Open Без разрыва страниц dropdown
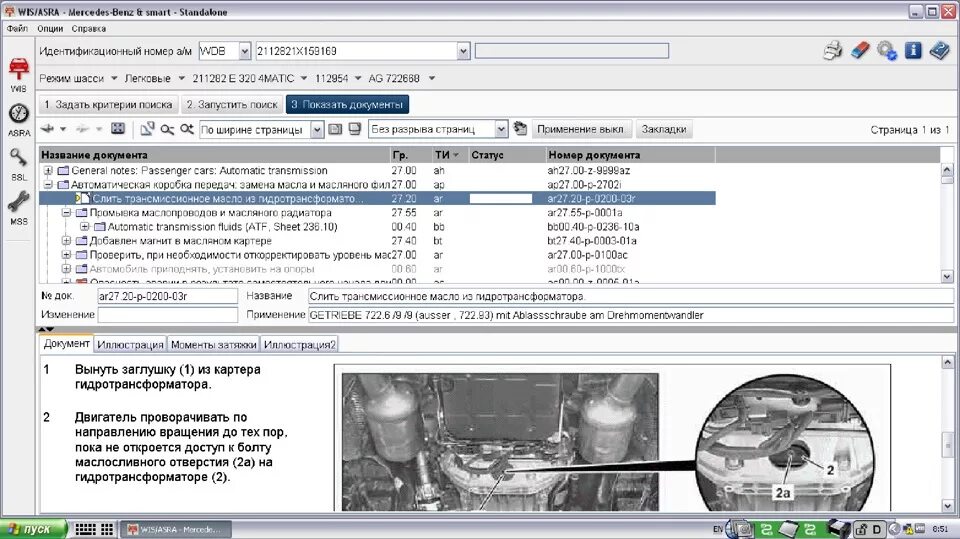This screenshot has width=960, height=539. pyautogui.click(x=501, y=129)
